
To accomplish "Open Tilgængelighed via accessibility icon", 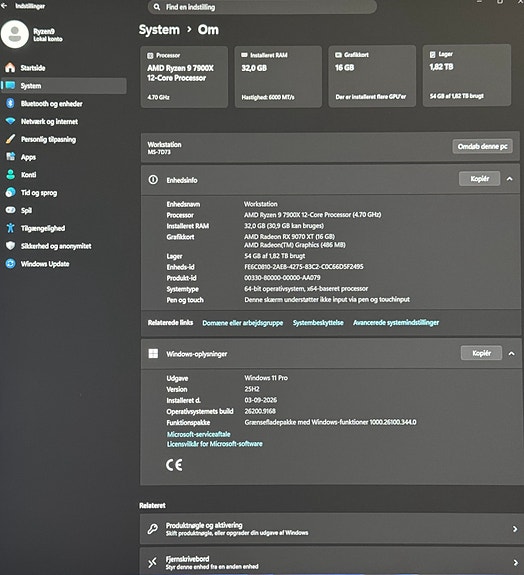I will click(10, 228).
